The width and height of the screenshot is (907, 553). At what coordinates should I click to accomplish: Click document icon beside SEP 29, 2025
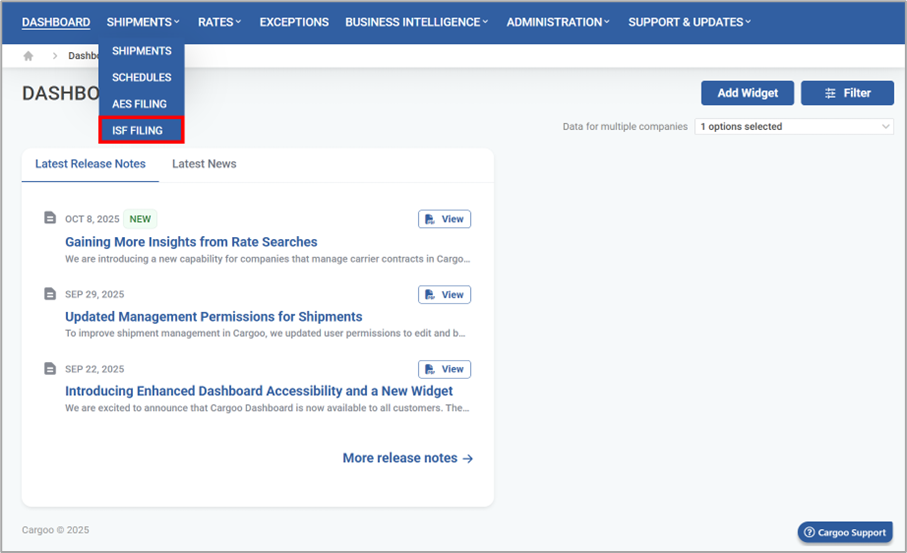click(50, 293)
